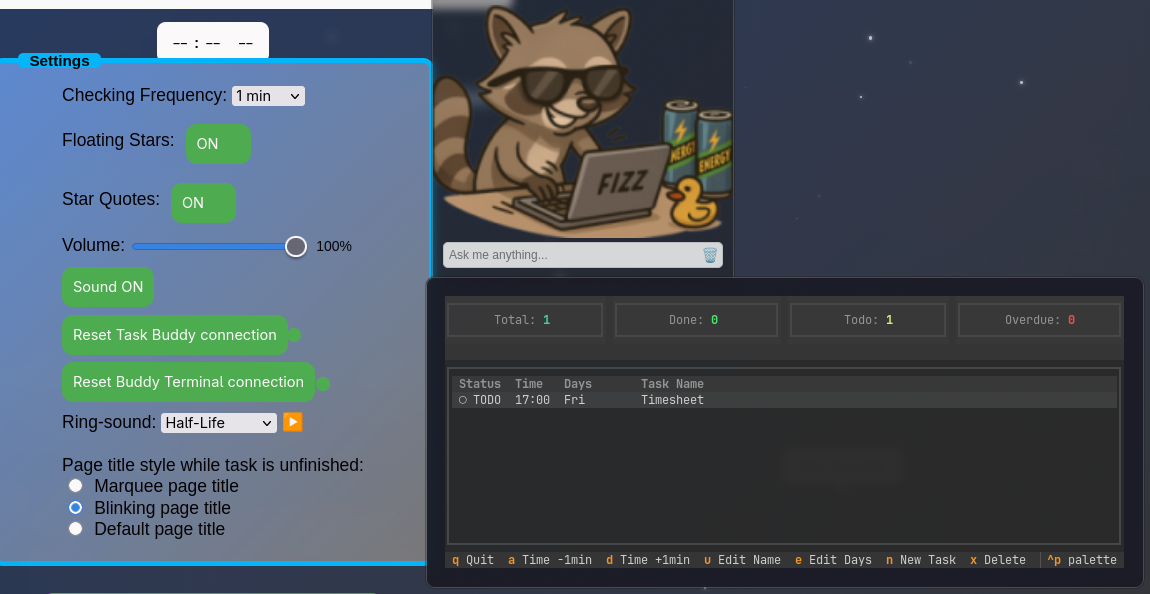The width and height of the screenshot is (1150, 594).
Task: Open the time picker field at top
Action: click(x=213, y=43)
